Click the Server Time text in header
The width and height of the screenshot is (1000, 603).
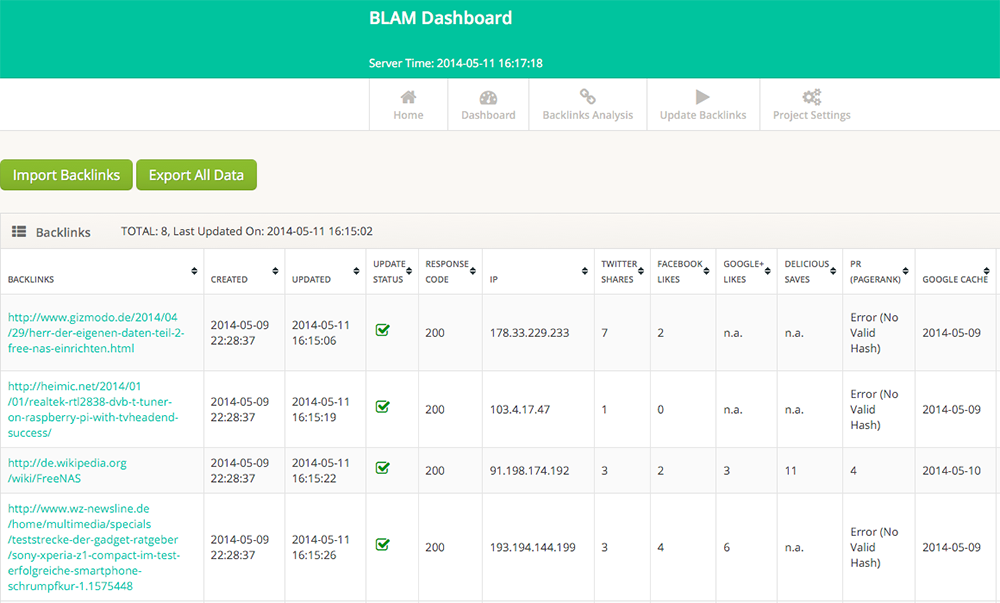(455, 63)
